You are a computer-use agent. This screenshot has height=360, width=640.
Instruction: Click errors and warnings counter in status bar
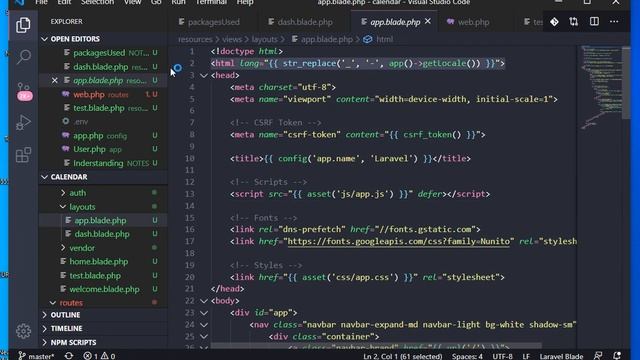click(x=99, y=356)
